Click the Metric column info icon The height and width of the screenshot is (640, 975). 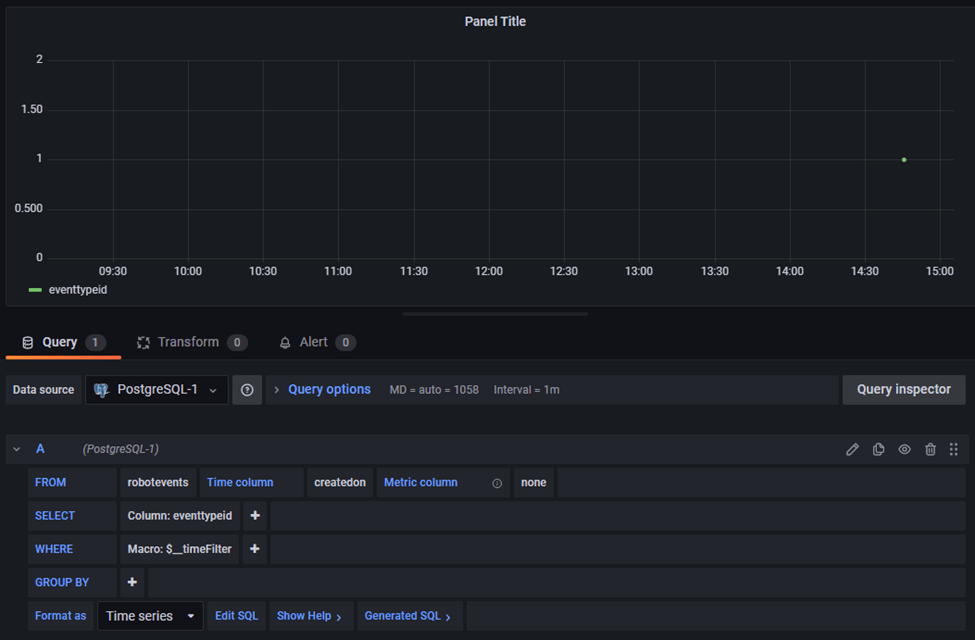click(x=497, y=483)
